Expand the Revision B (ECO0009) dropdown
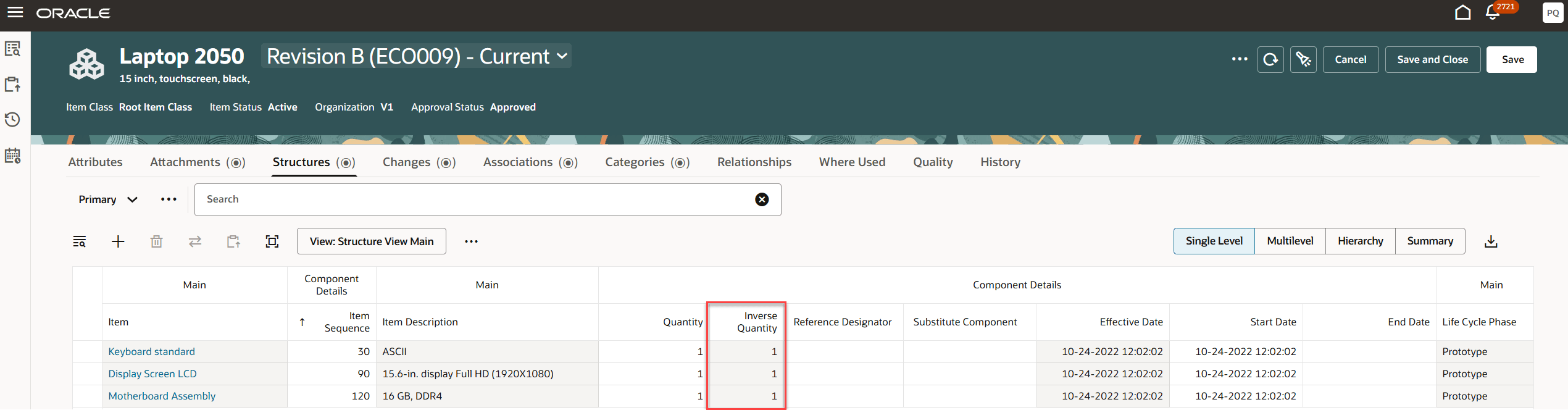Screen dimensions: 1568x410 tap(417, 56)
